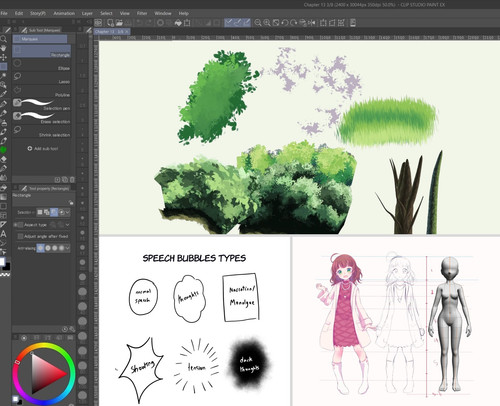Select the Hand move tool
500x406 pixels.
tap(3, 48)
